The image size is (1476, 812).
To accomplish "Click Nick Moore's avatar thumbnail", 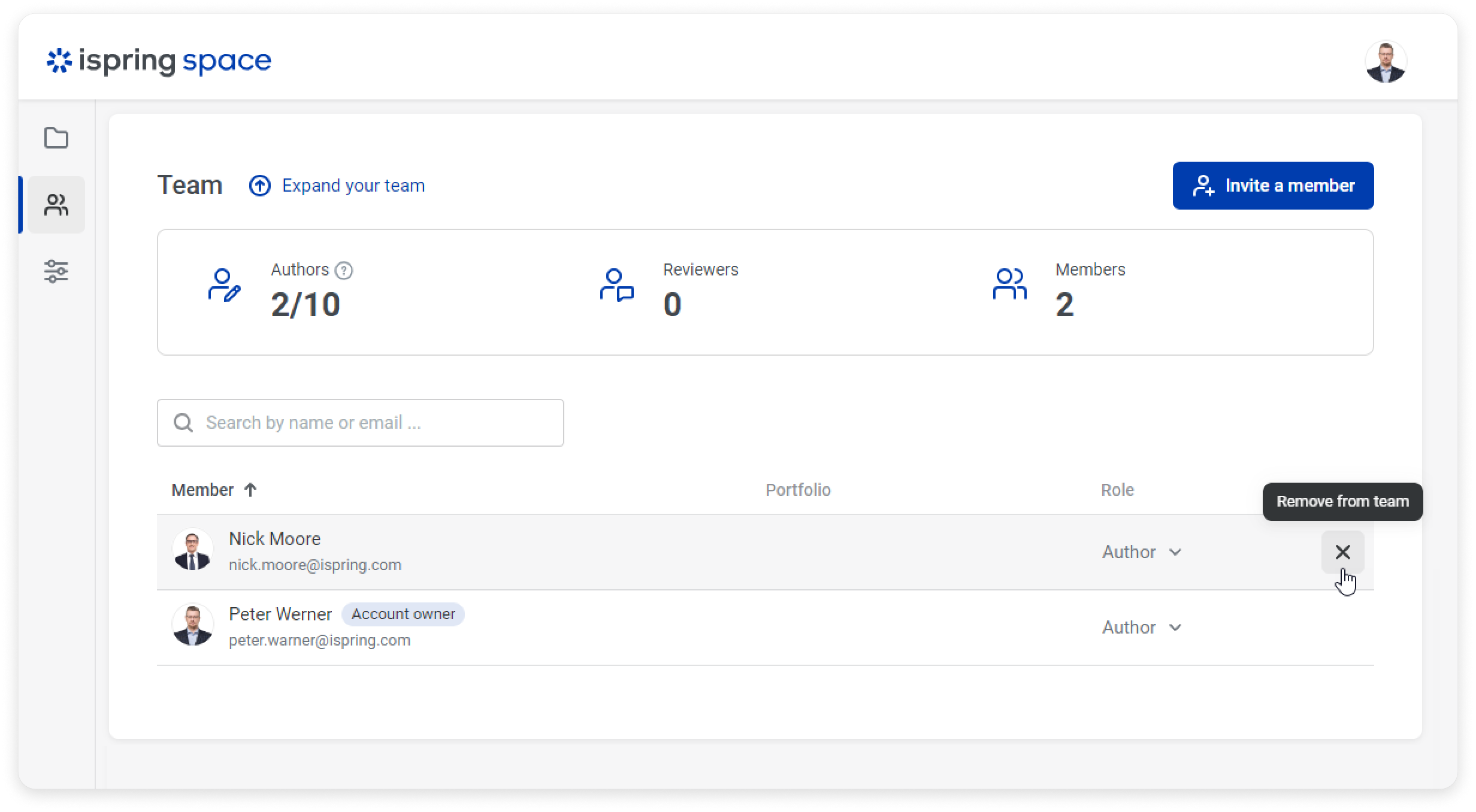I will point(192,550).
